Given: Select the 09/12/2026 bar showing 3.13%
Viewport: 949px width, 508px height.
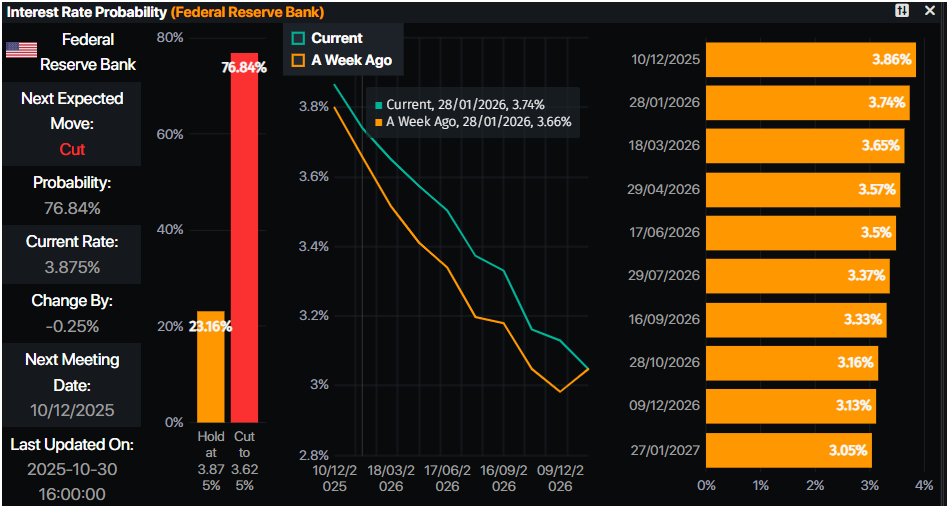Looking at the screenshot, I should [x=790, y=405].
